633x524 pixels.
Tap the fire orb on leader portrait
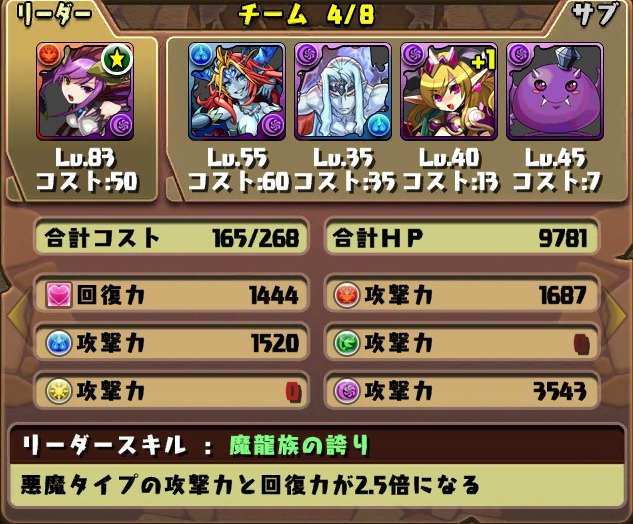click(48, 55)
